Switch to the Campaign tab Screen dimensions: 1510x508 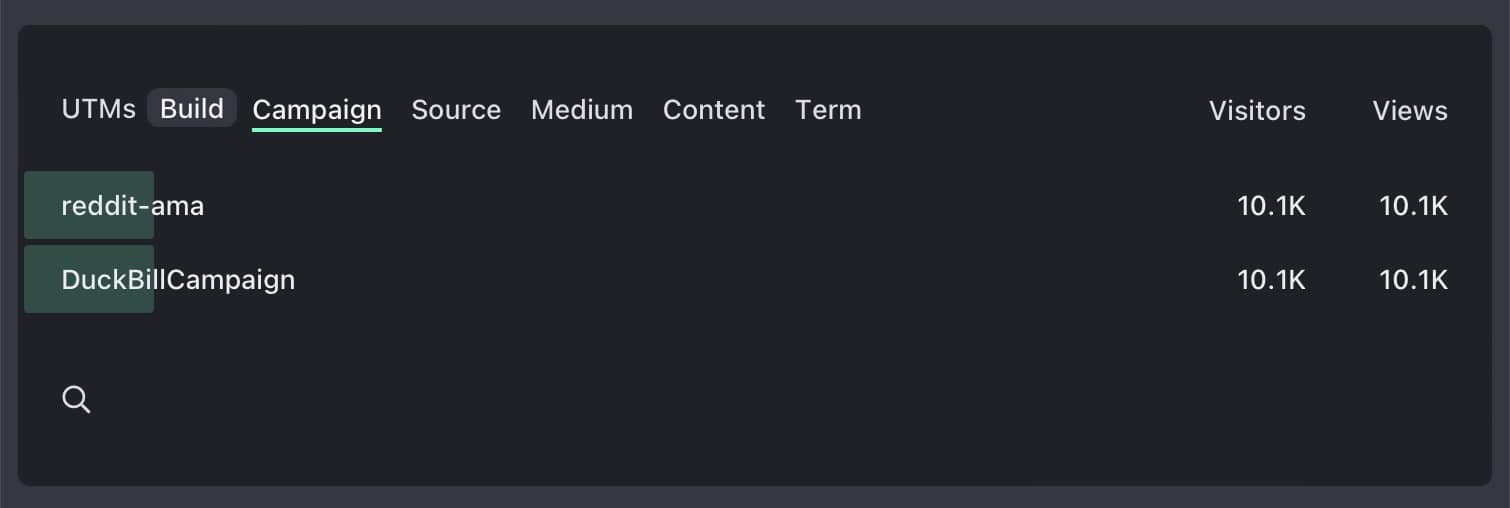316,109
